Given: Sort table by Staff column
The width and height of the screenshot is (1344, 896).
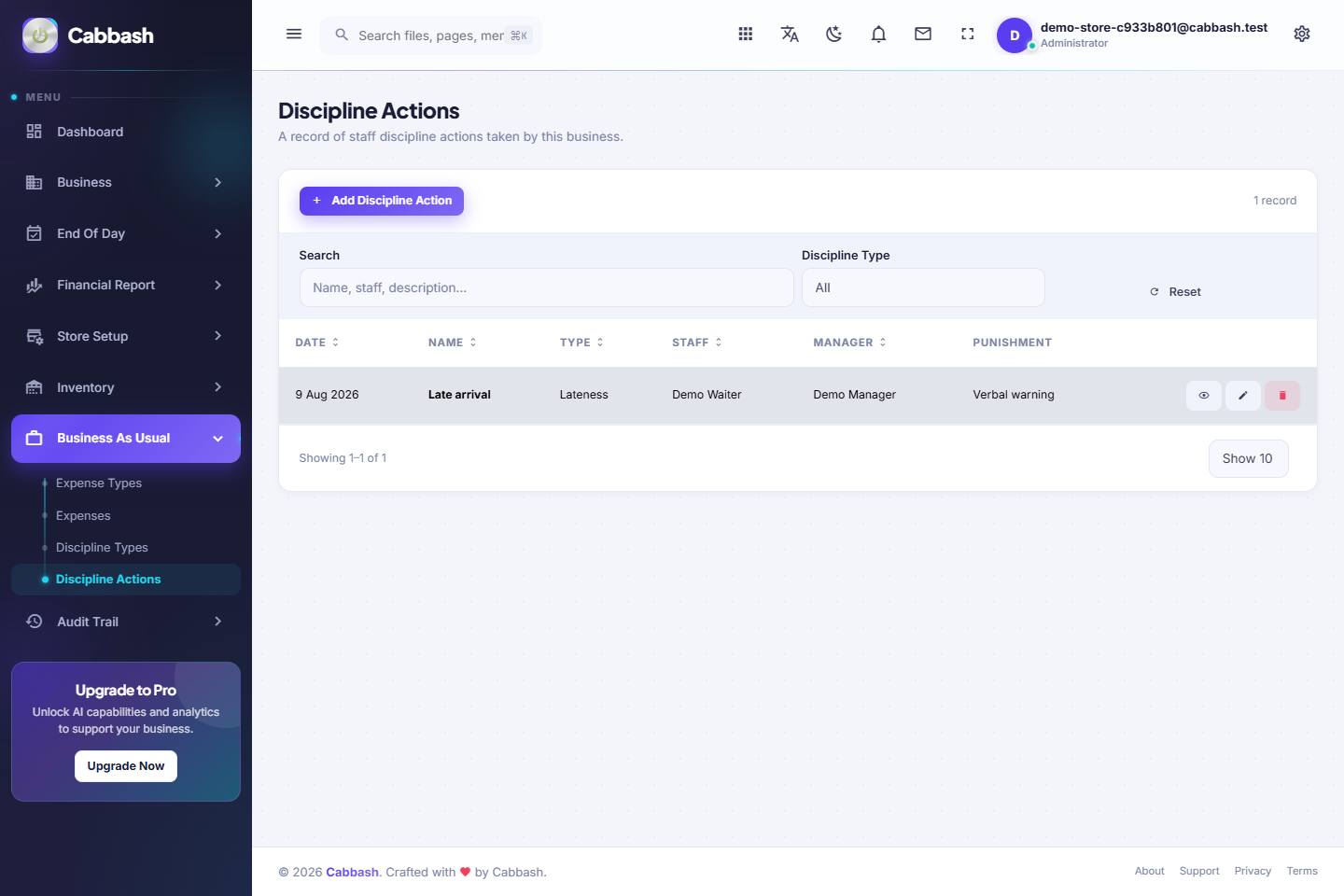Looking at the screenshot, I should tap(697, 343).
